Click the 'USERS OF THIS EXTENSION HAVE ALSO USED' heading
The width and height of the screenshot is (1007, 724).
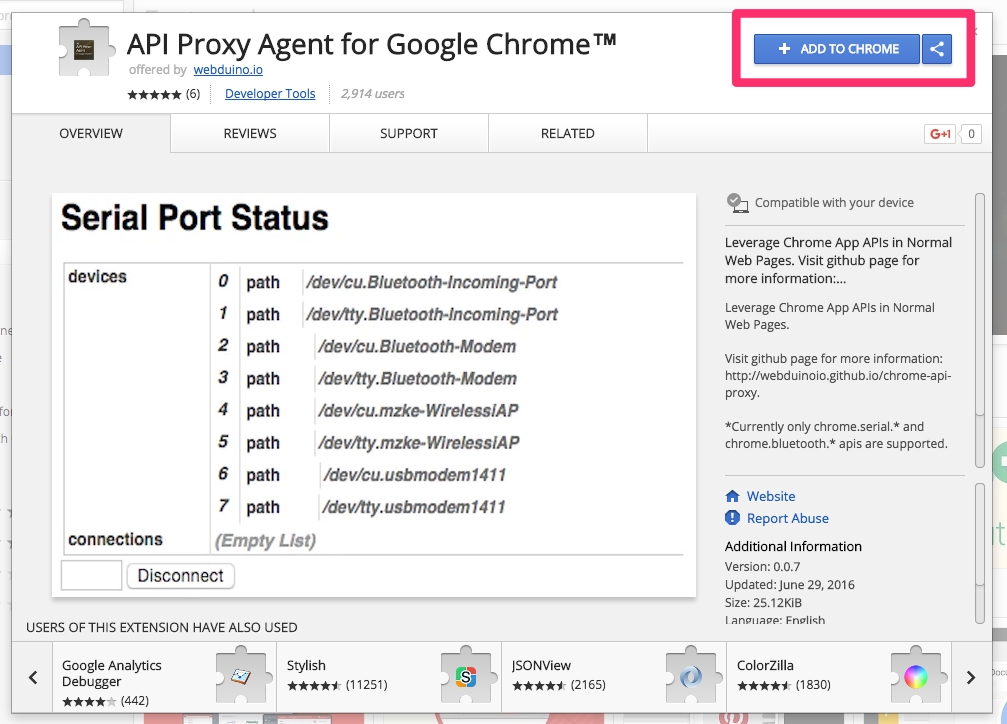pyautogui.click(x=162, y=627)
